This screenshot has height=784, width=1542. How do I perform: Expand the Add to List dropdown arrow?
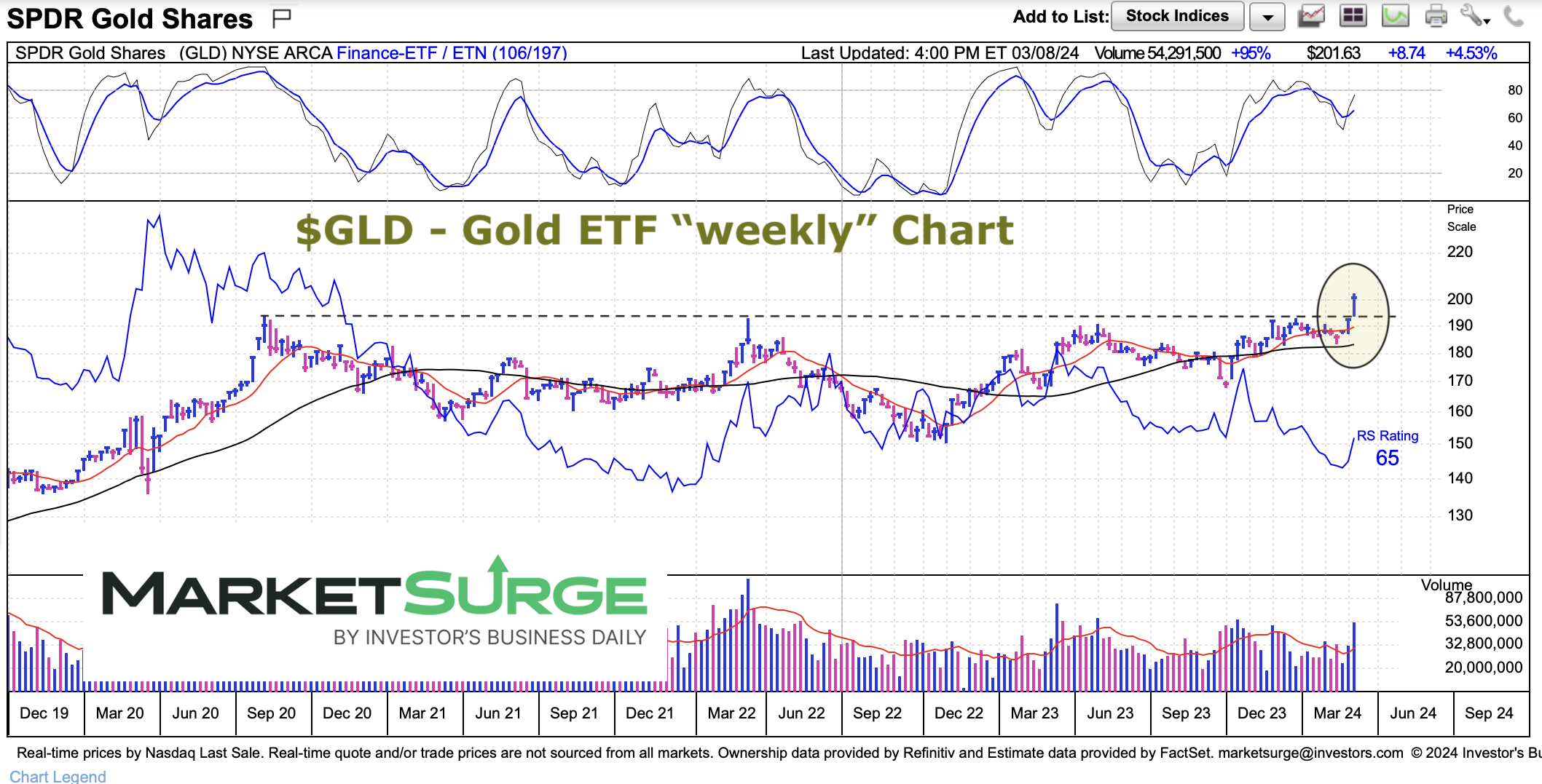[x=1267, y=17]
